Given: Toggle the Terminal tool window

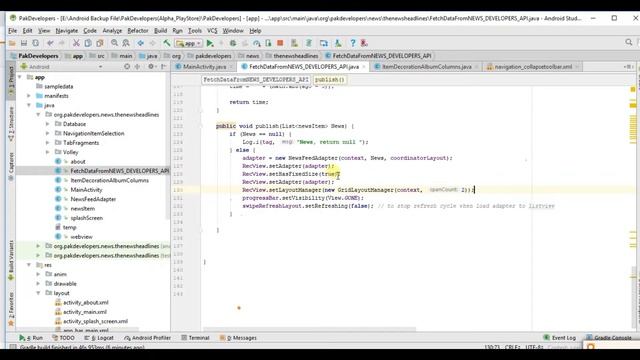Looking at the screenshot, I should click(x=195, y=338).
